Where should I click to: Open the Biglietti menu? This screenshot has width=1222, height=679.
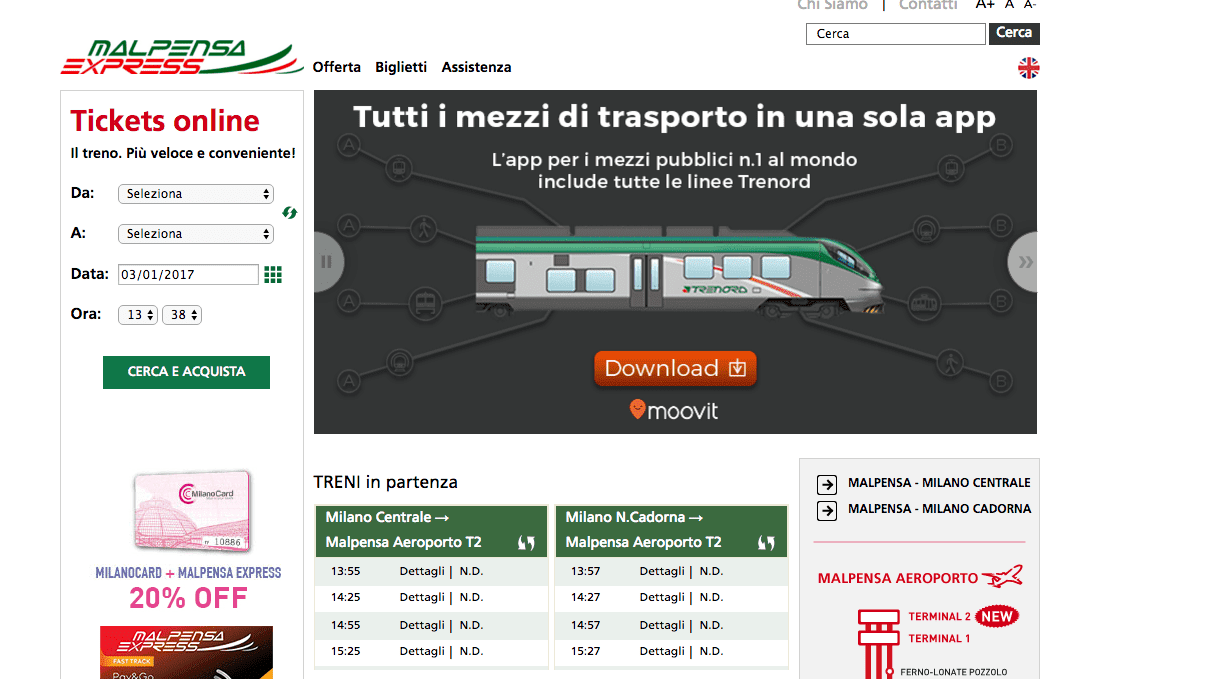401,67
